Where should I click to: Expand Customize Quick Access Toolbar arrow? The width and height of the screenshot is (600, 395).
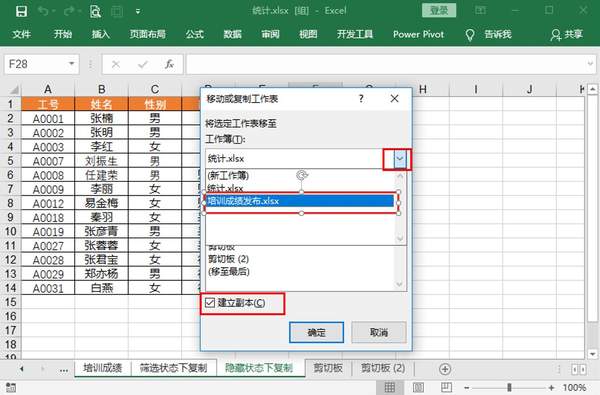tap(138, 11)
